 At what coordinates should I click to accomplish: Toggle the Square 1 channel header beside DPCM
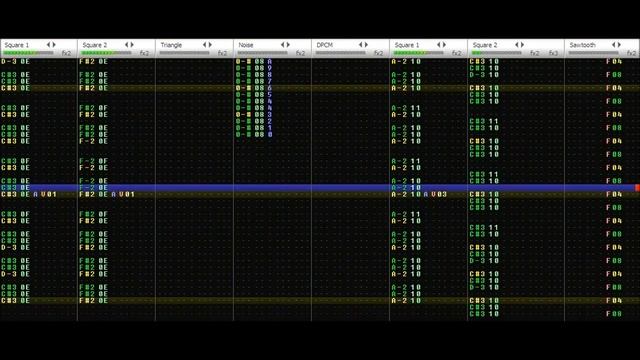[407, 45]
